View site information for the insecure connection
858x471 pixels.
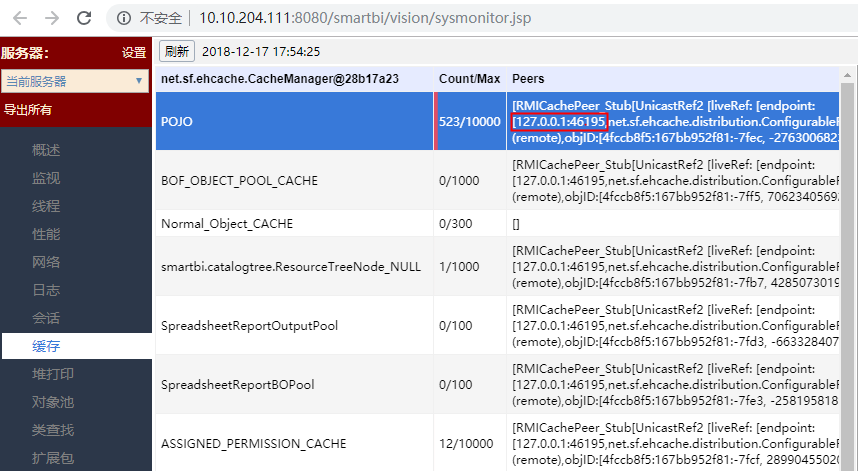124,18
